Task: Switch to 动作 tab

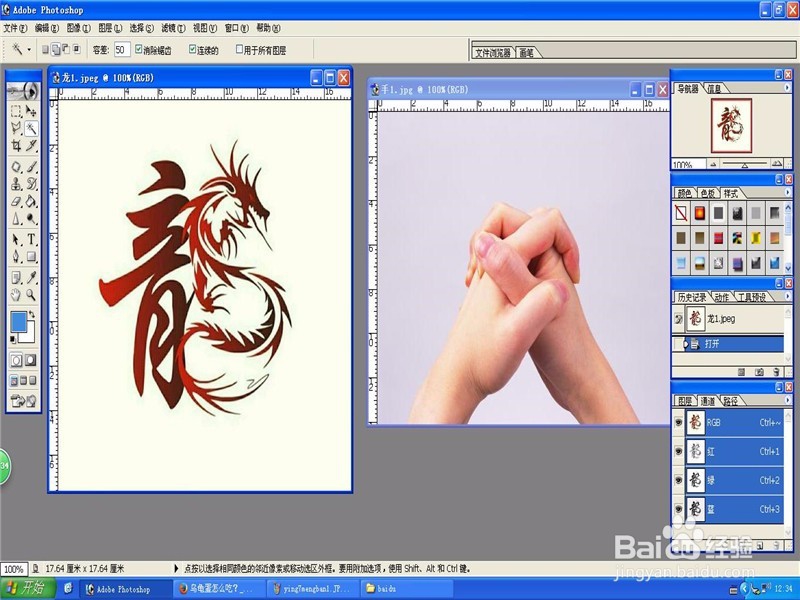Action: coord(721,297)
